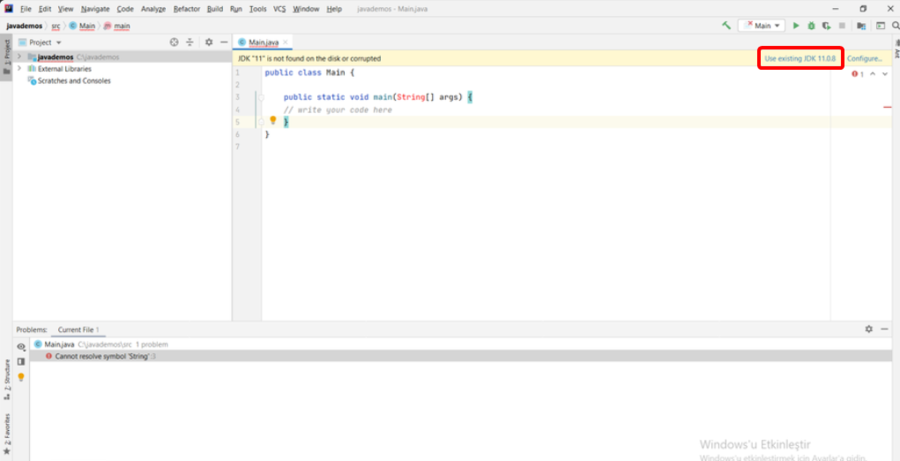This screenshot has height=461, width=900.
Task: Click the intention lightbulb in the editor gutter
Action: (x=273, y=120)
